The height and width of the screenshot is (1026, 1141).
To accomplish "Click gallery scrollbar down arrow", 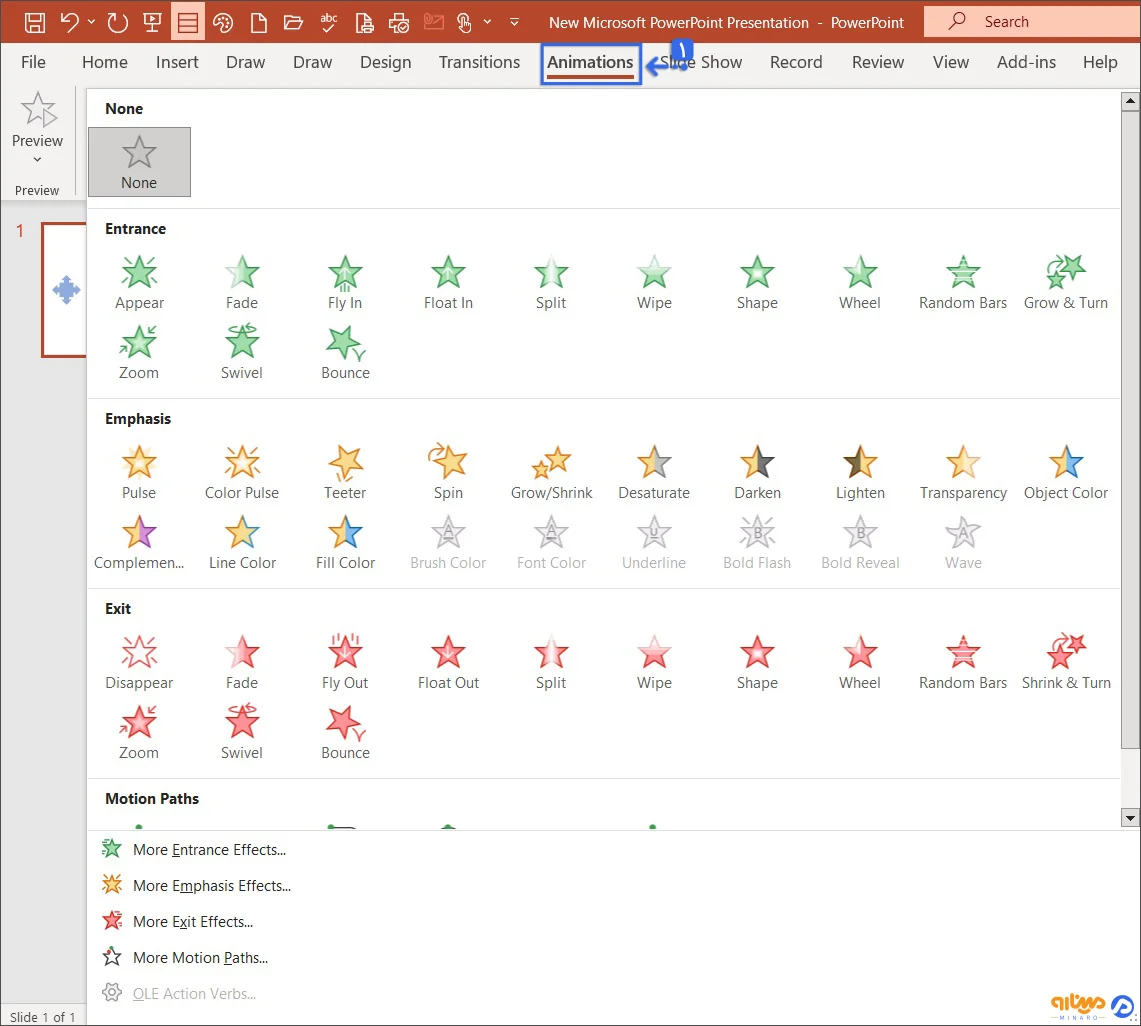I will tap(1129, 818).
